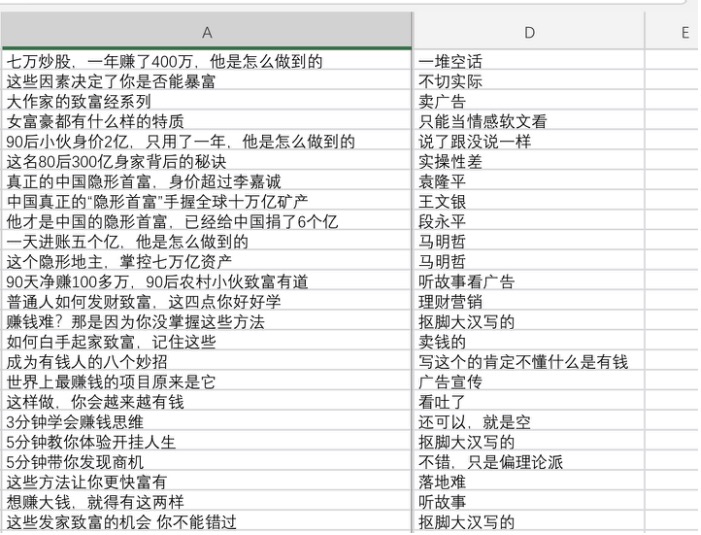Click cell '说了跟没说一样'
Viewport: 701px width, 535px height.
tap(528, 141)
